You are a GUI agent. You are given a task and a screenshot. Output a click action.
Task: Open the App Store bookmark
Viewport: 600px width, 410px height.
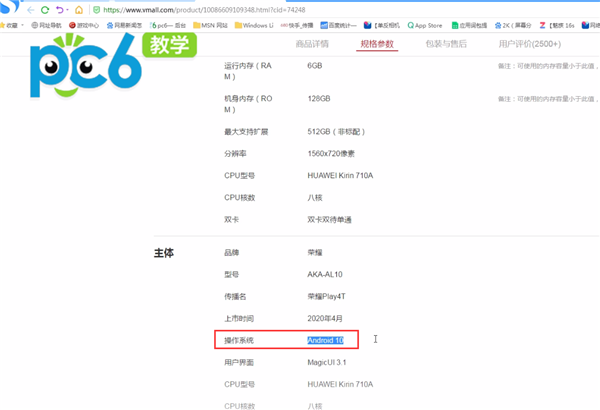pos(425,25)
